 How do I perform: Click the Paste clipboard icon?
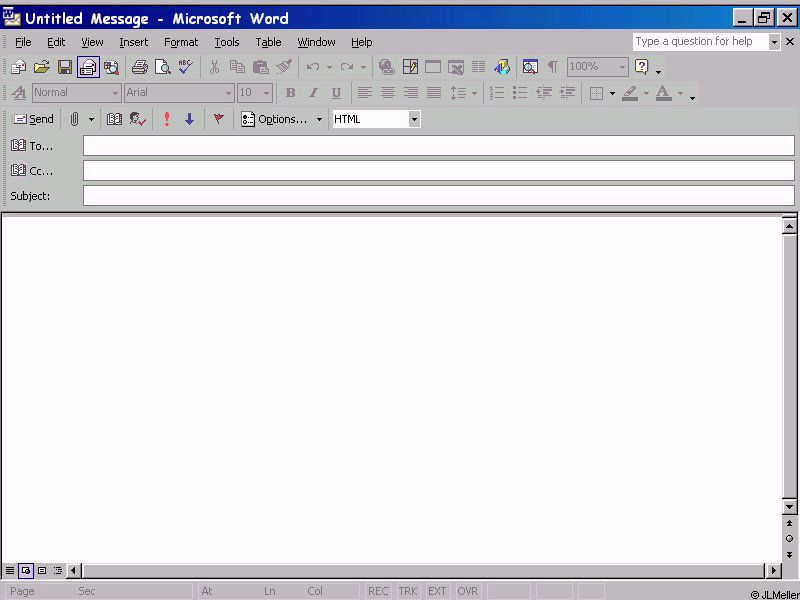[261, 67]
